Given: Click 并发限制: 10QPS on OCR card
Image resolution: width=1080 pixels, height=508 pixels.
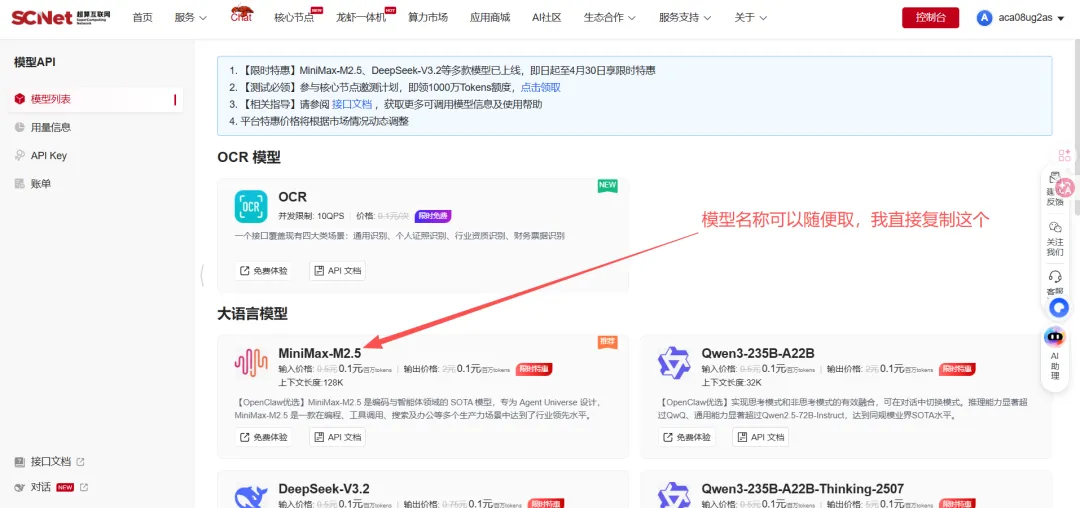Looking at the screenshot, I should (311, 216).
